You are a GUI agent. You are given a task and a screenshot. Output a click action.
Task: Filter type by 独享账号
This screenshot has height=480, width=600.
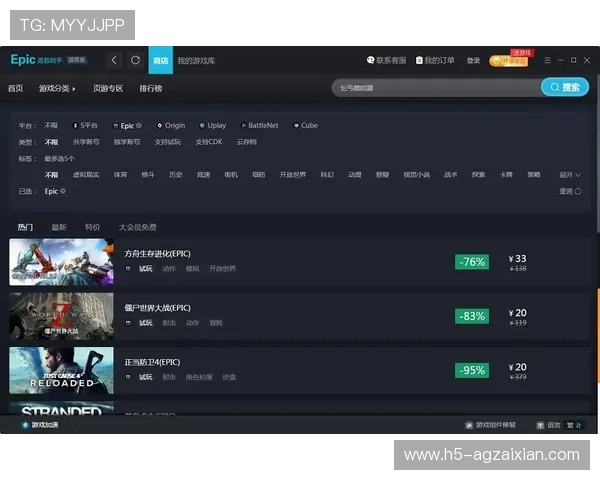(127, 142)
